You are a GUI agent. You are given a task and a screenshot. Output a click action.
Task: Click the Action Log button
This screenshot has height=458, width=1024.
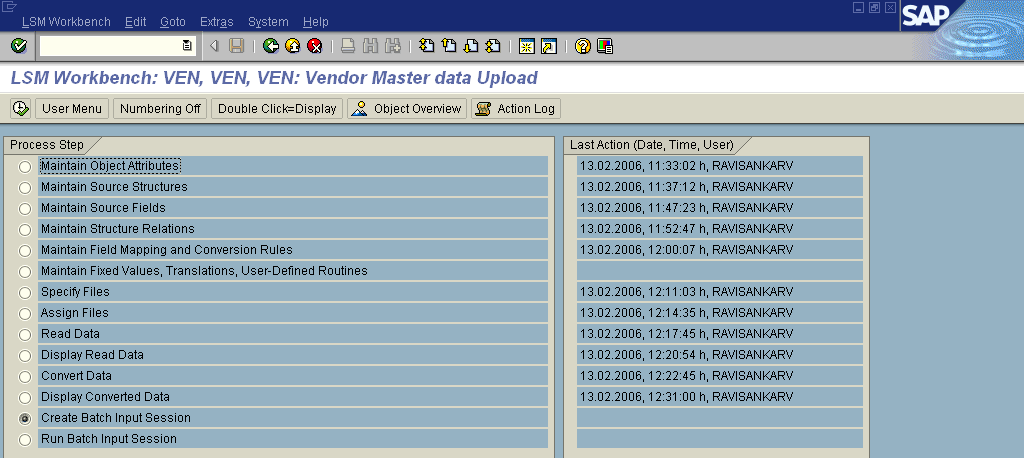tap(516, 109)
